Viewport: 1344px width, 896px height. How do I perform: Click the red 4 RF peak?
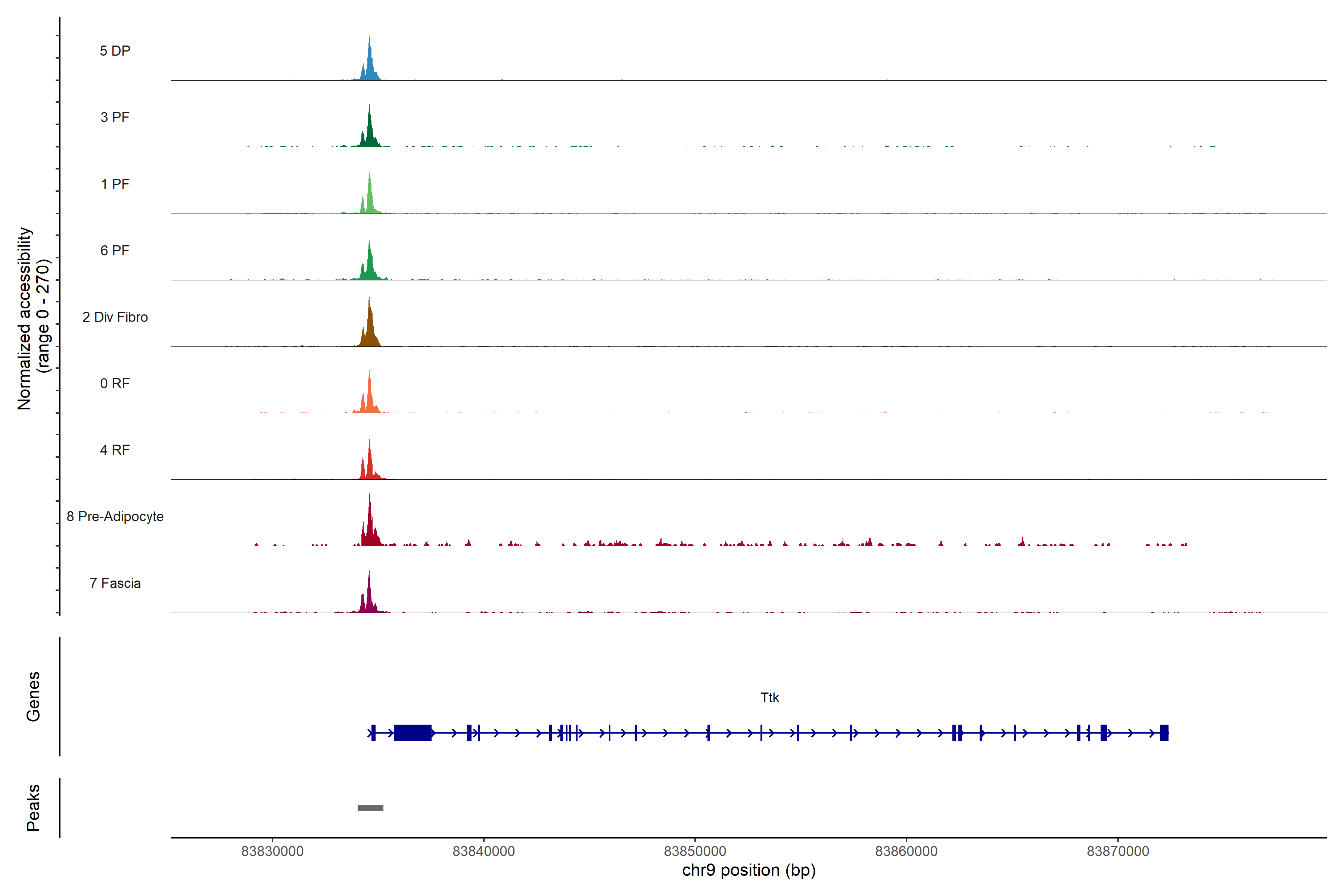[370, 466]
